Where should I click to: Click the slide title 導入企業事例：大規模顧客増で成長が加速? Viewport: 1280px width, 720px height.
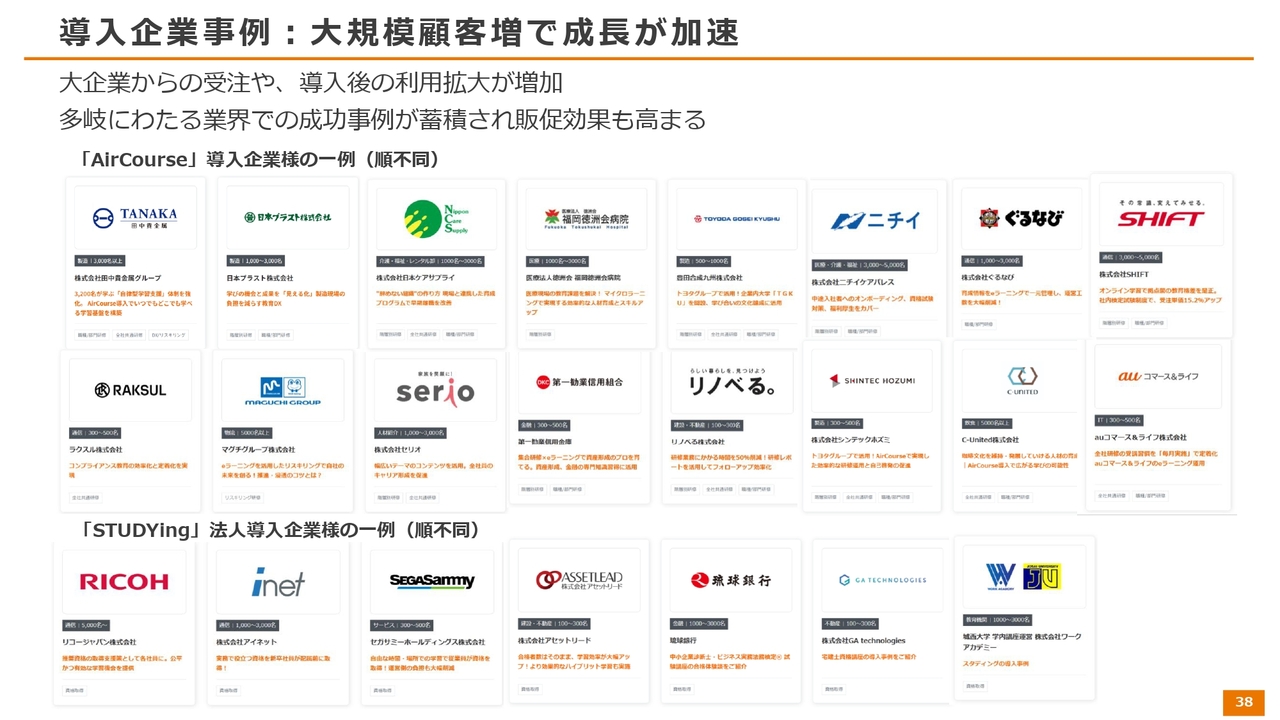pyautogui.click(x=399, y=32)
